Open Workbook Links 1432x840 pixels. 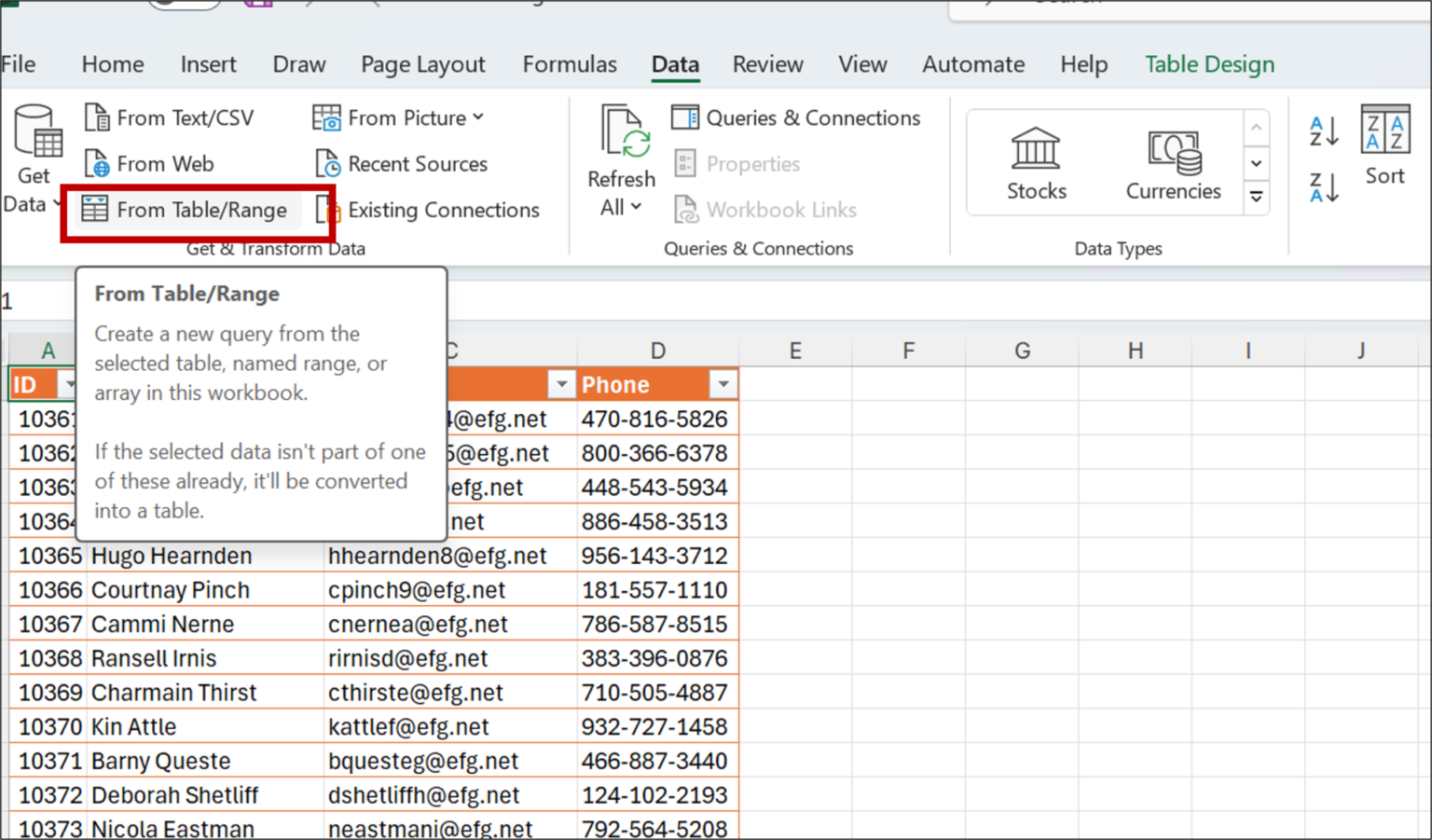coord(766,210)
